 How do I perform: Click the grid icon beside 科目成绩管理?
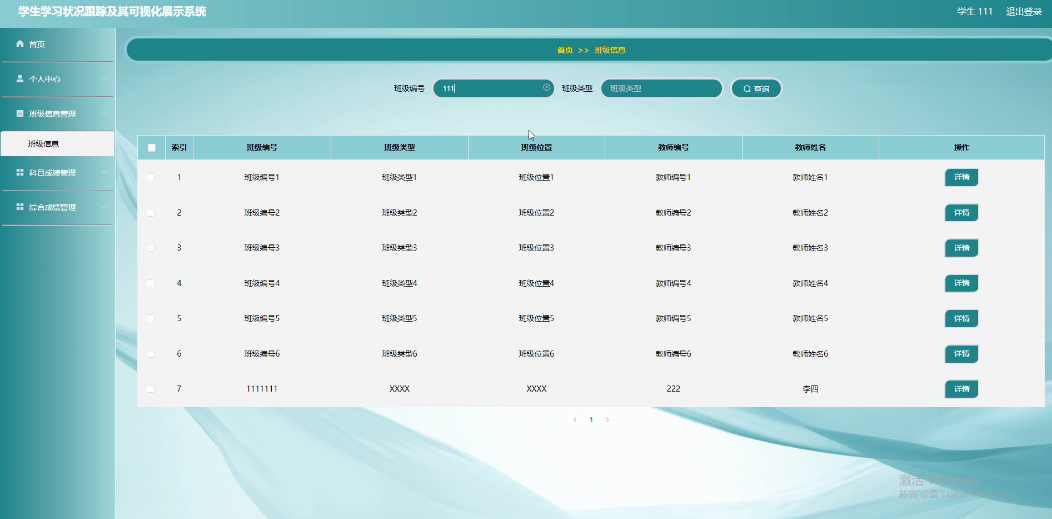19,172
